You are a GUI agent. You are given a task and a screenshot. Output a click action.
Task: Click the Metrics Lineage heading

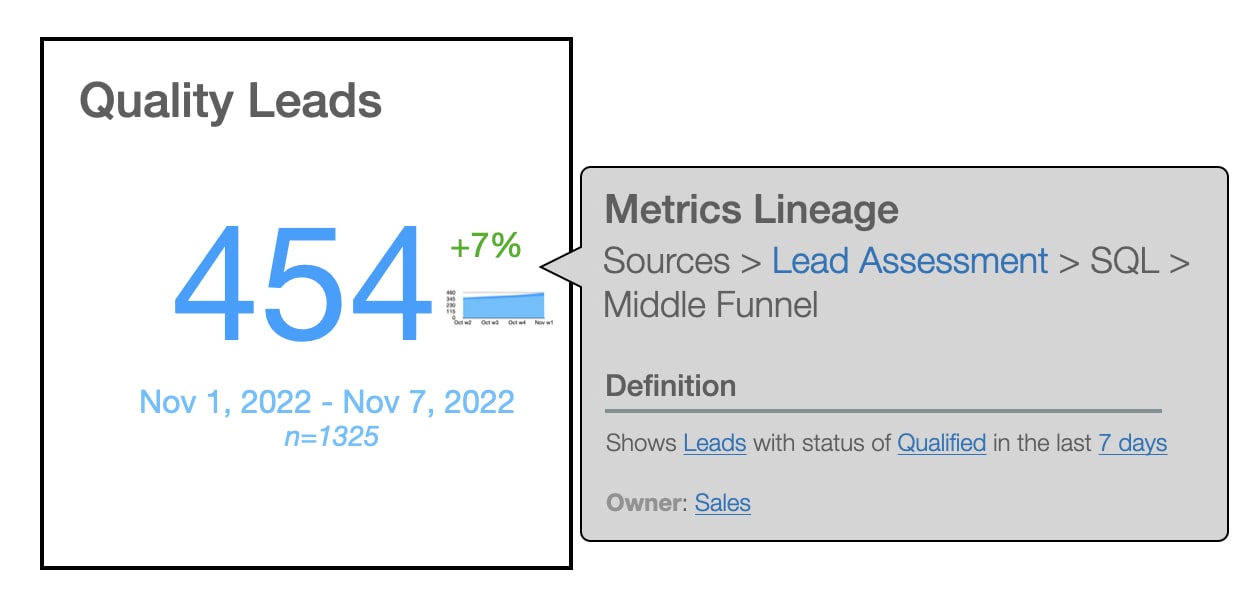751,210
